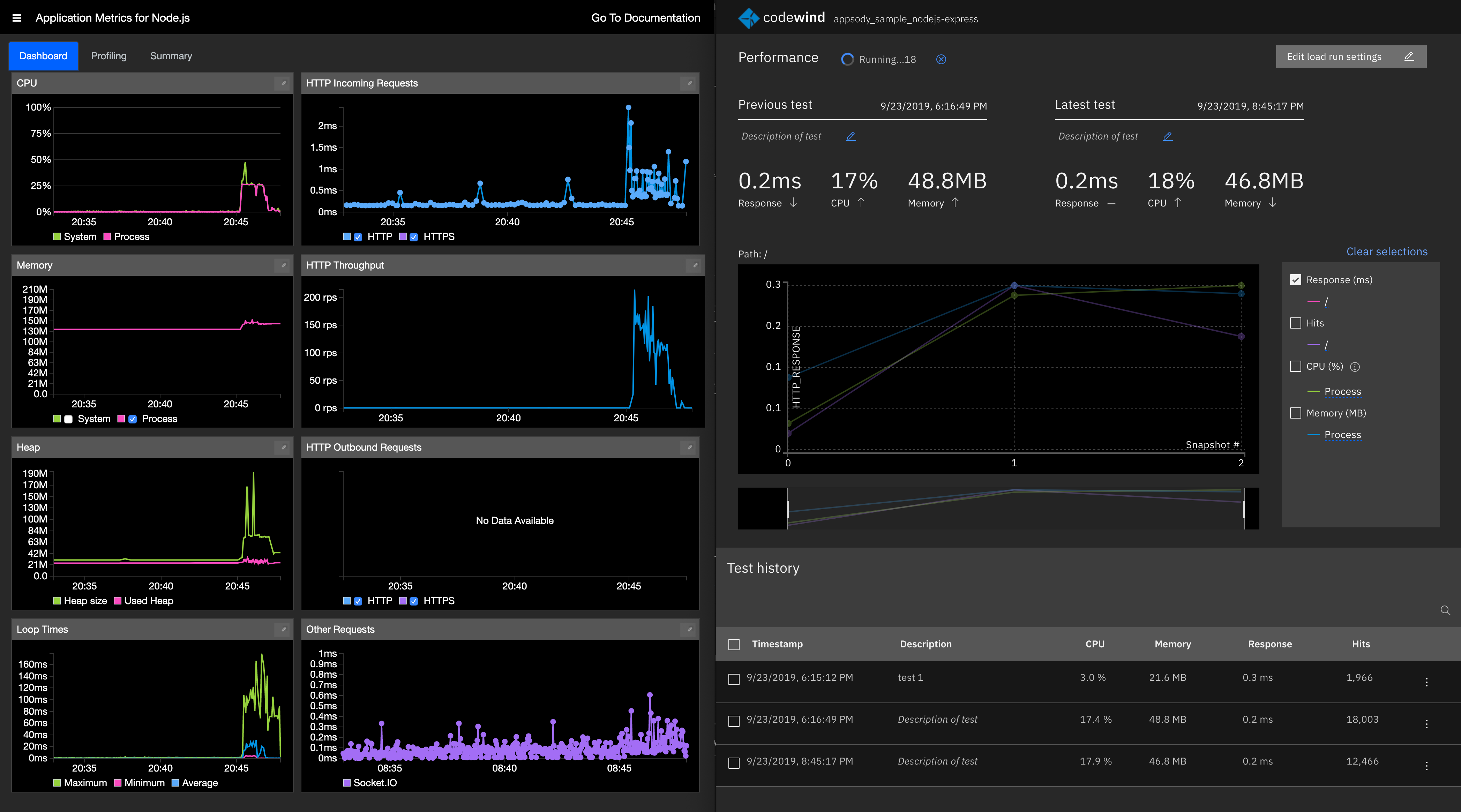Click the Average swatch in Loop Times legend
The image size is (1461, 812).
point(175,782)
